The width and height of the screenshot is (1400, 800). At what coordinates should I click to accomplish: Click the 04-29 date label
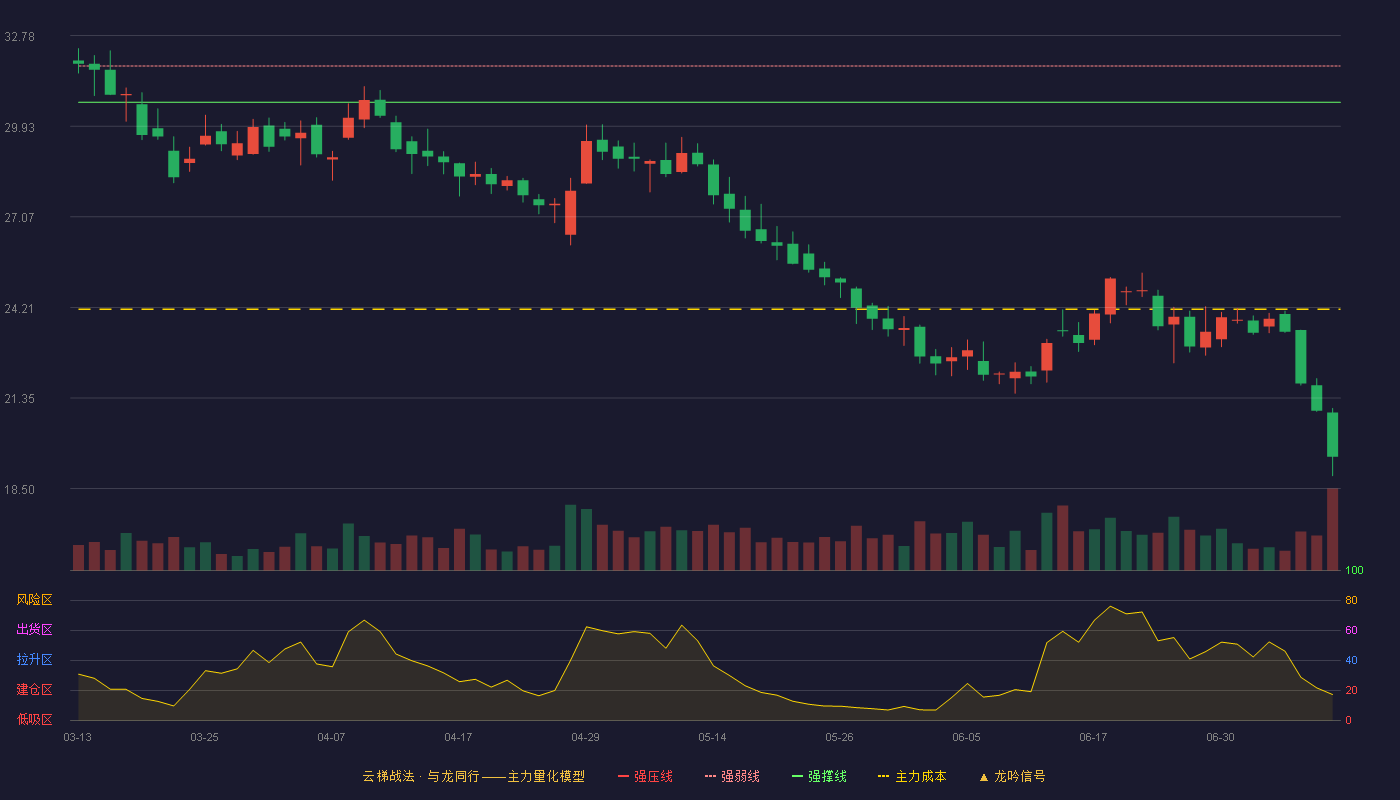pos(585,737)
